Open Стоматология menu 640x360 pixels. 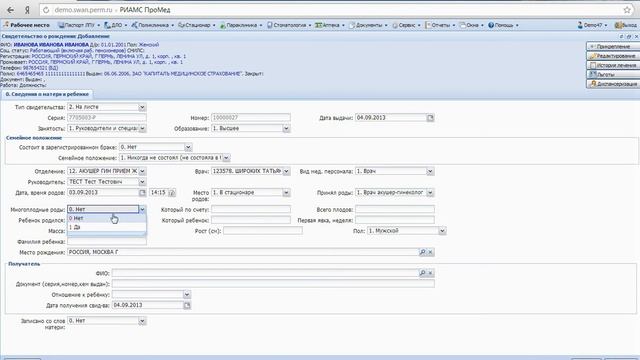289,25
